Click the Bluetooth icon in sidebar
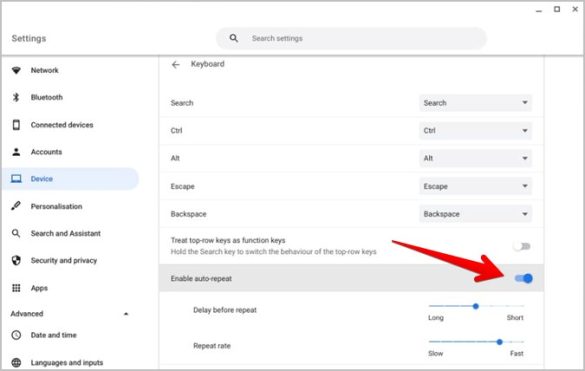 click(16, 97)
